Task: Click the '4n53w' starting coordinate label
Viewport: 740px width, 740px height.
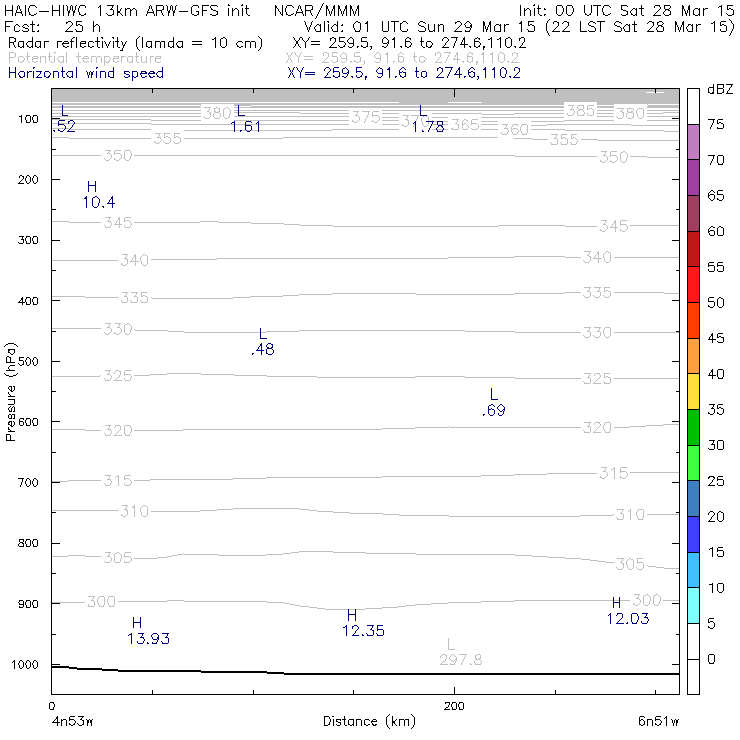Action: pos(72,721)
